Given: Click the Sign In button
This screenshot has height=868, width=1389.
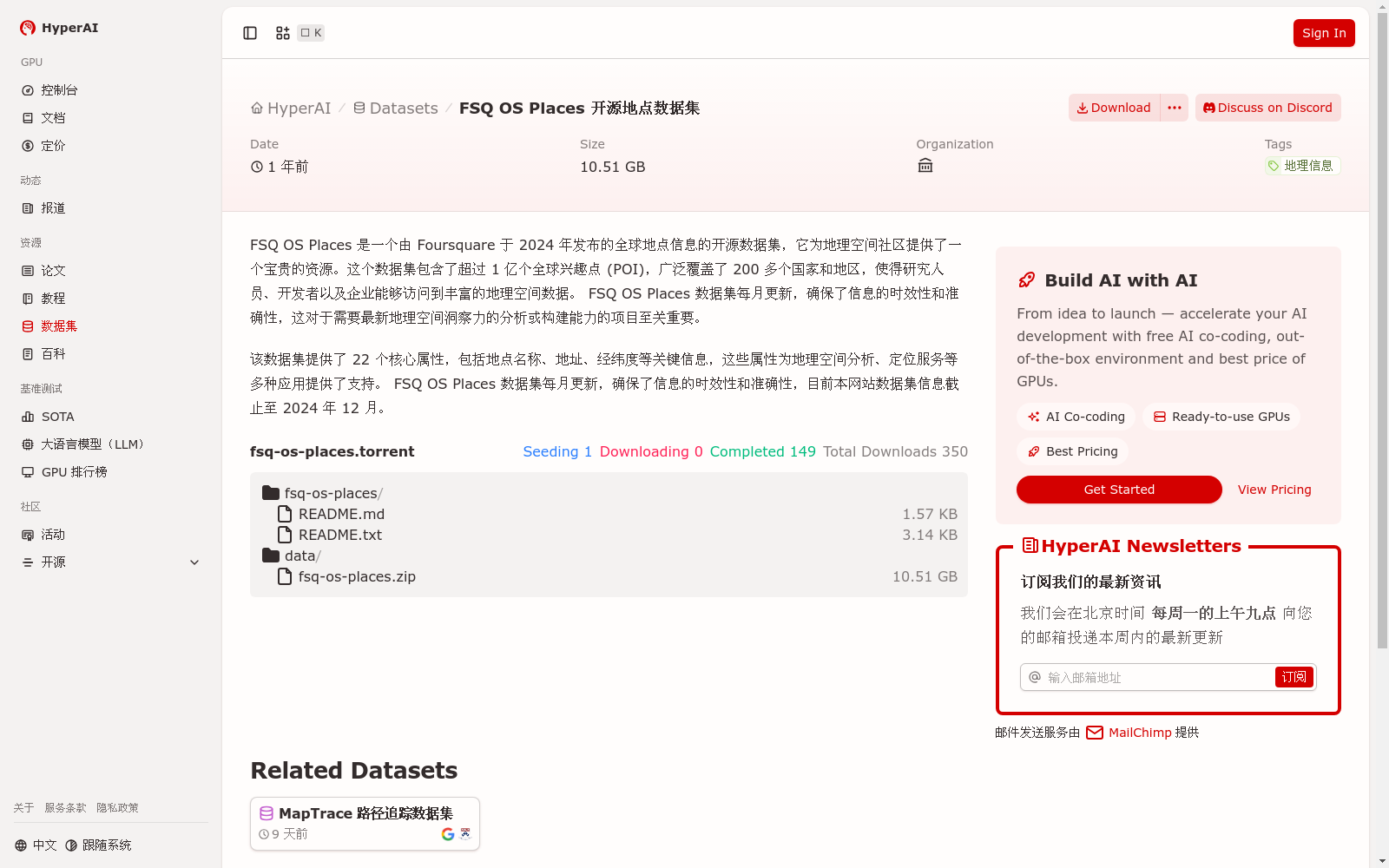Looking at the screenshot, I should point(1324,33).
